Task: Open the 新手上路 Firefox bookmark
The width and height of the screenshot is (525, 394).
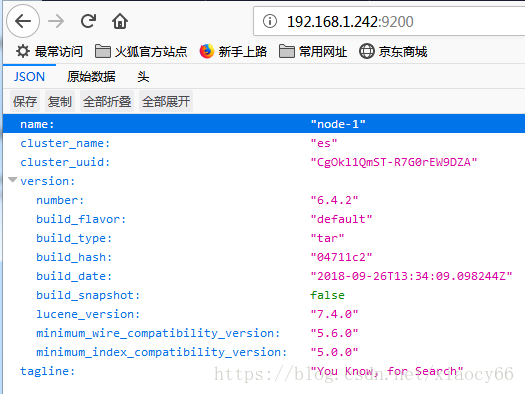Action: [x=233, y=52]
